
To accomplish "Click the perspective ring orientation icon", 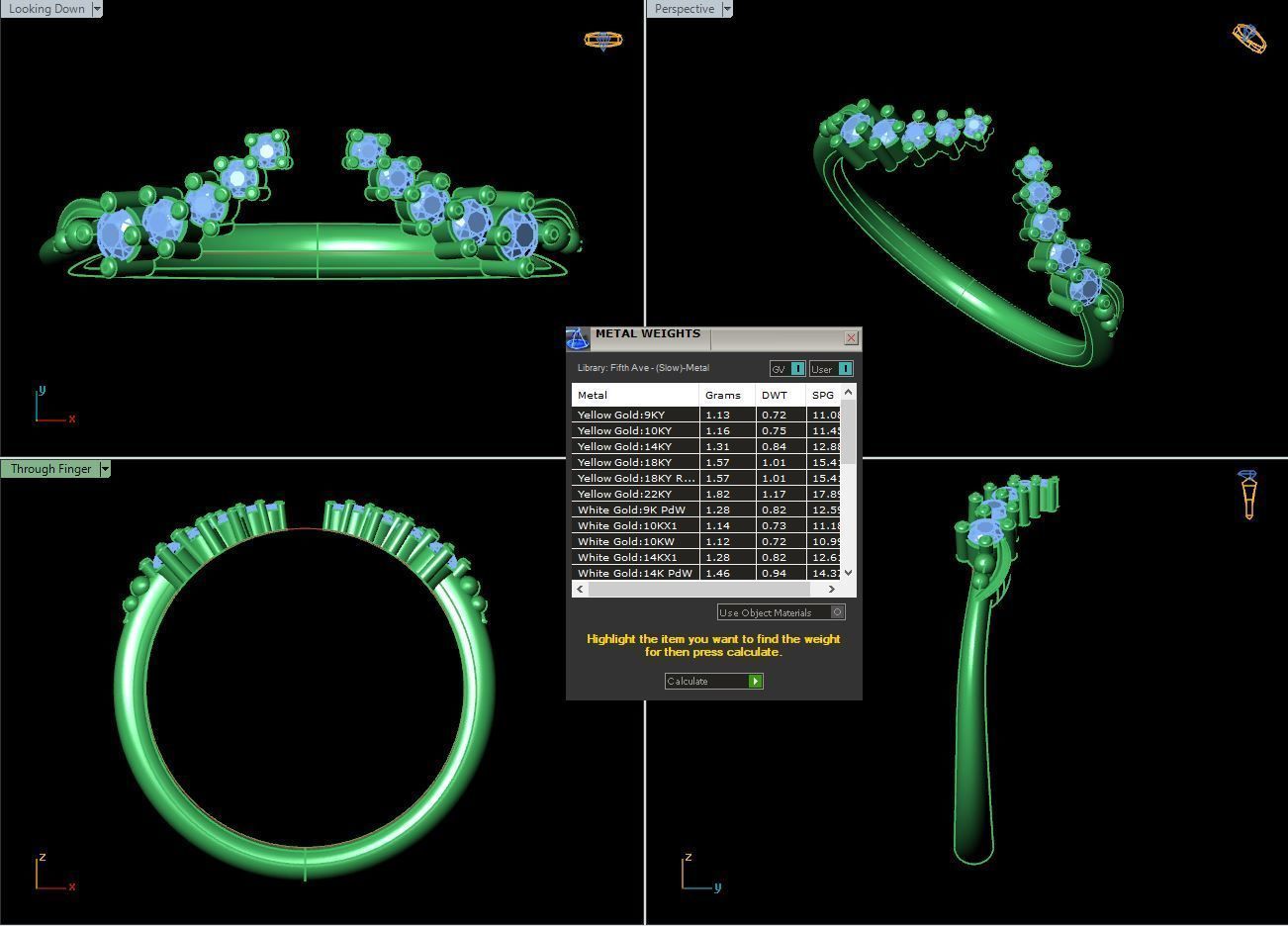I will pyautogui.click(x=1249, y=39).
